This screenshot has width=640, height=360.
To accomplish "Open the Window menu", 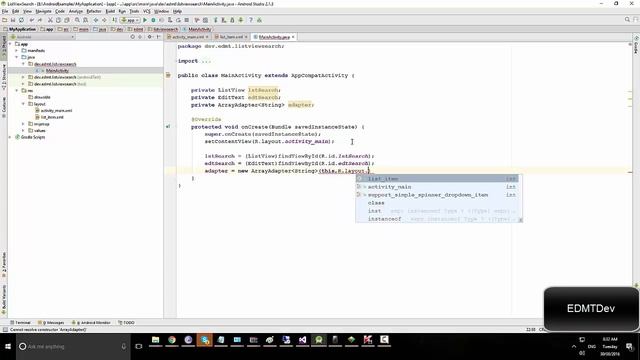I will point(161,11).
